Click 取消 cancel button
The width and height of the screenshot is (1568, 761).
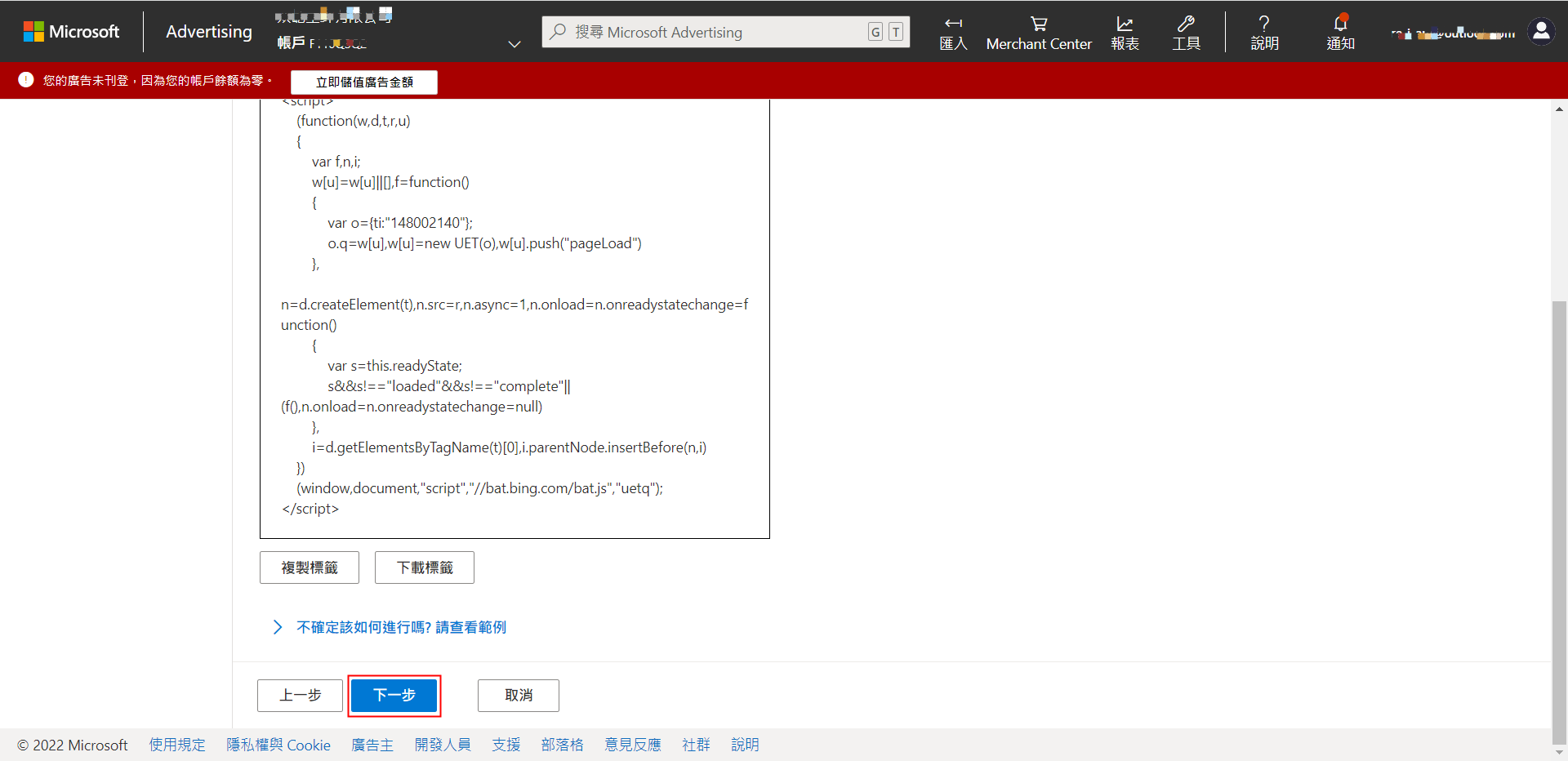point(519,696)
